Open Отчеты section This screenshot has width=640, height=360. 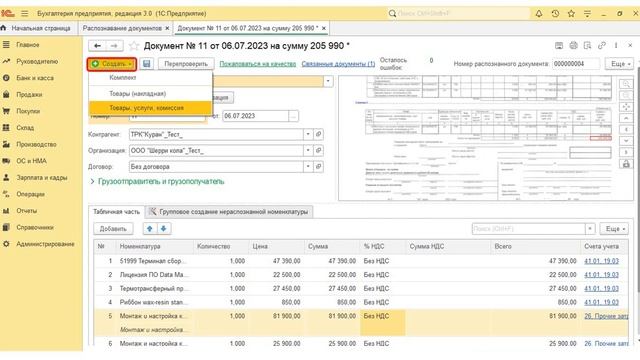click(27, 211)
